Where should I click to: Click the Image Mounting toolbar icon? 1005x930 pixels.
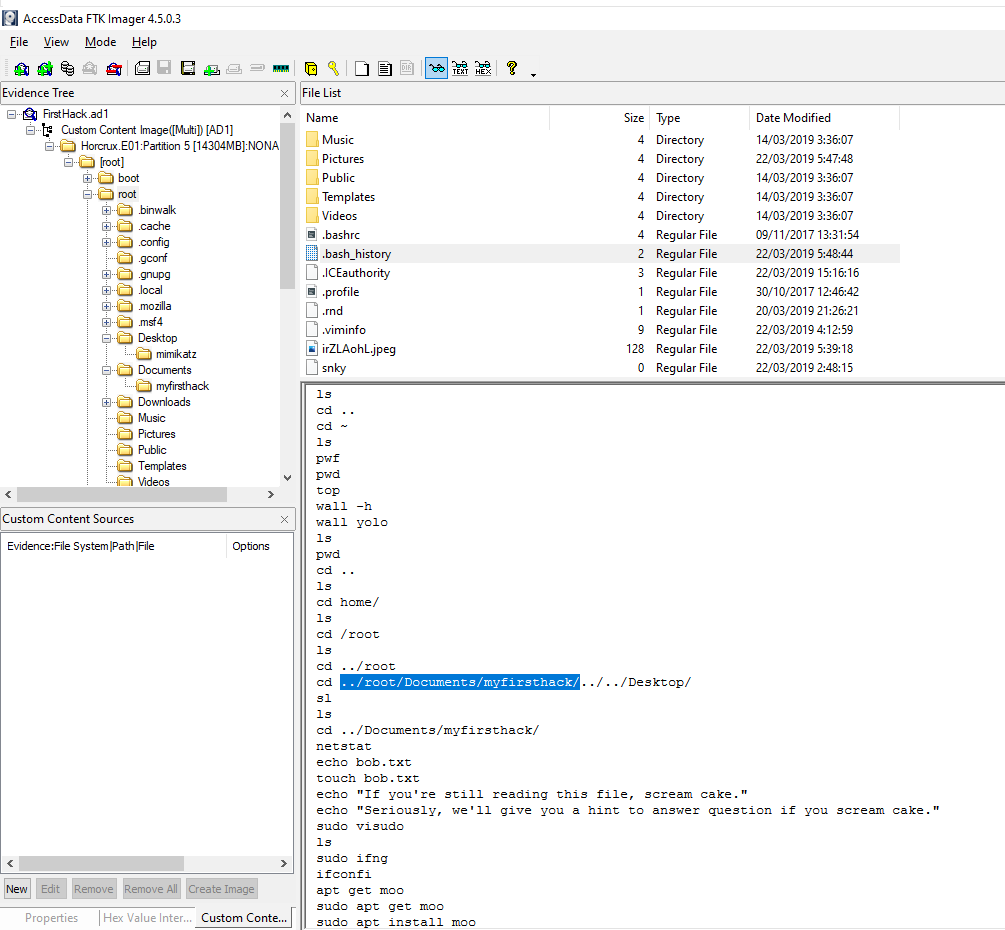pos(68,68)
